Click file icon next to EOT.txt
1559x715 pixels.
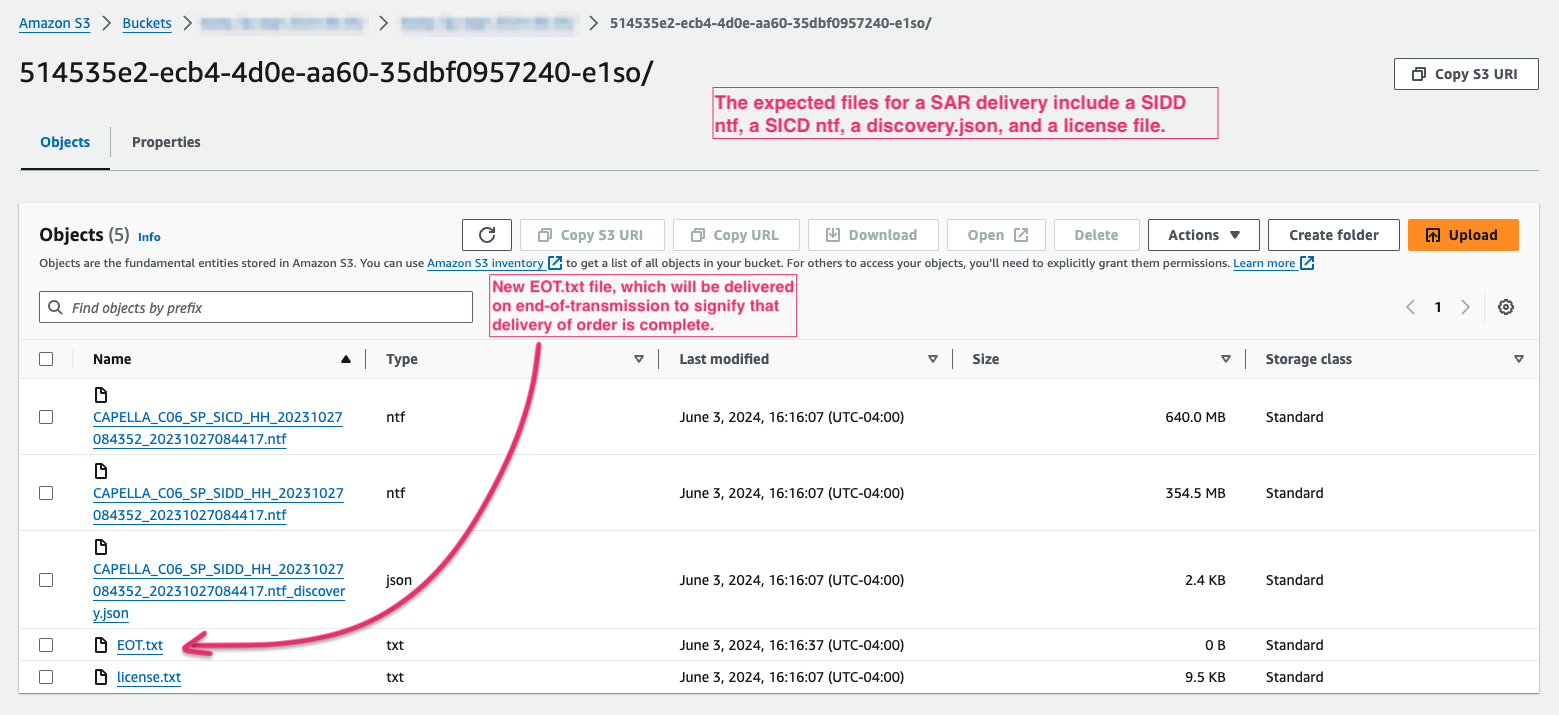pyautogui.click(x=100, y=645)
